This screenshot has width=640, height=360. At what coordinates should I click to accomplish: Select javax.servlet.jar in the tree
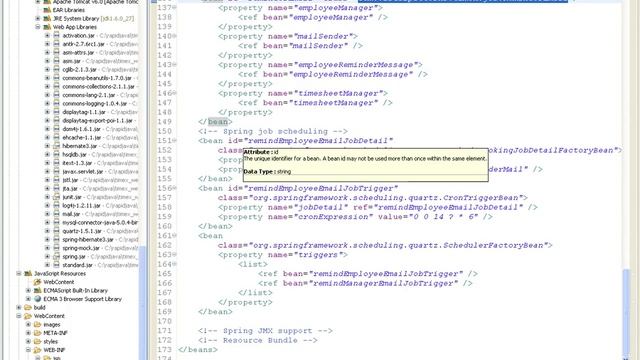click(x=82, y=171)
